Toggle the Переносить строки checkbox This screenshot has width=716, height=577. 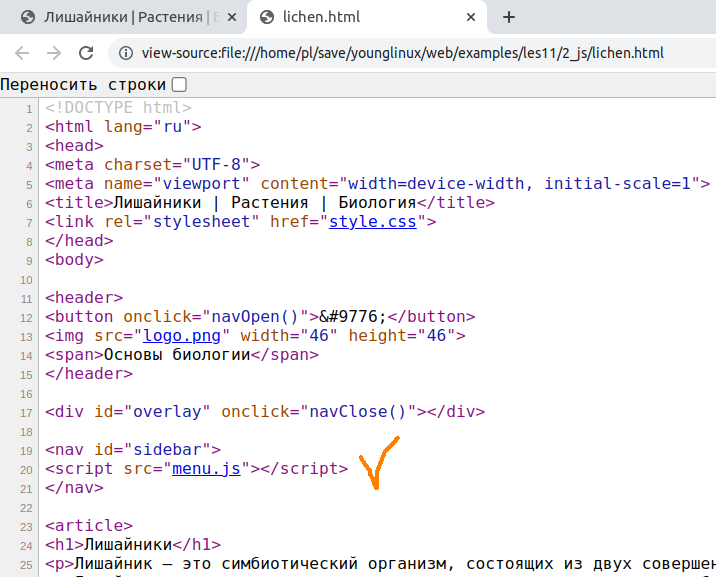point(179,84)
